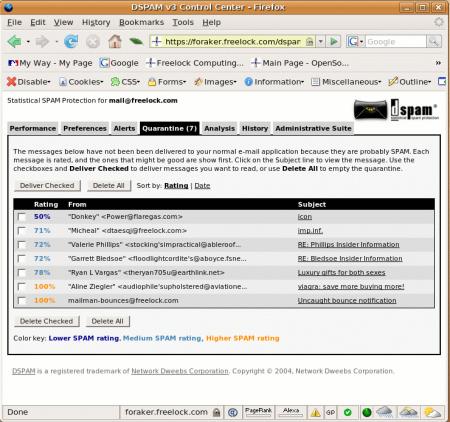This screenshot has width=450, height=422.
Task: Open the Back button history dropdown arrow
Action: 28,42
